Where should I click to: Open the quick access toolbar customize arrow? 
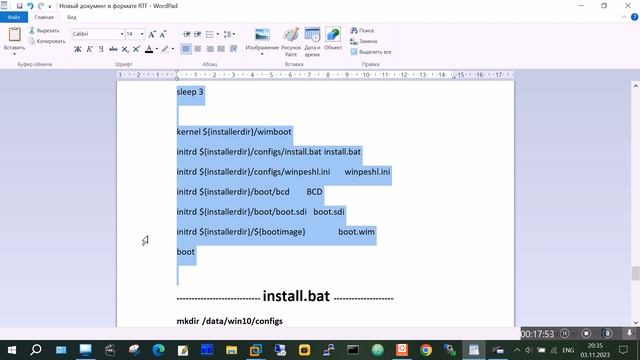click(50, 7)
